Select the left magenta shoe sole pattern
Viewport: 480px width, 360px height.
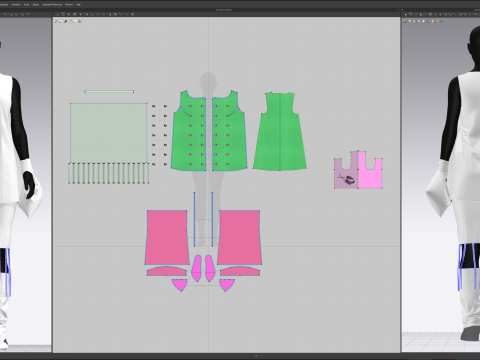click(197, 268)
